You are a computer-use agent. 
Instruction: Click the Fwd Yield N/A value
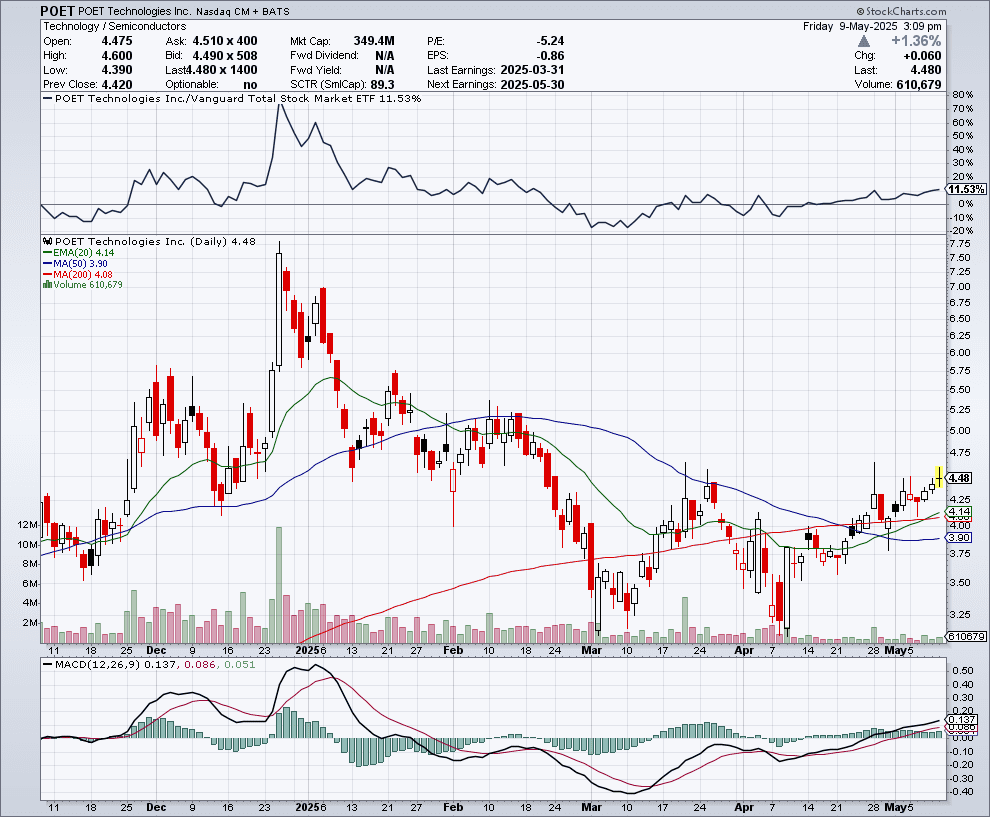point(385,70)
